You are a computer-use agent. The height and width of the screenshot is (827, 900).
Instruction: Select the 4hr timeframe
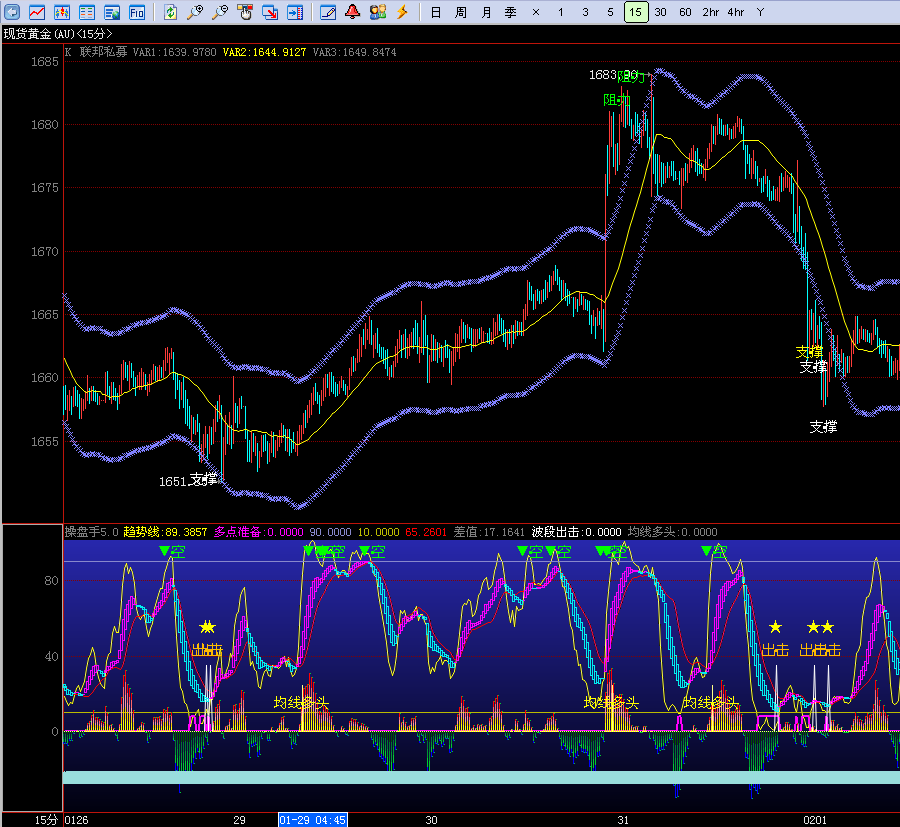[735, 12]
